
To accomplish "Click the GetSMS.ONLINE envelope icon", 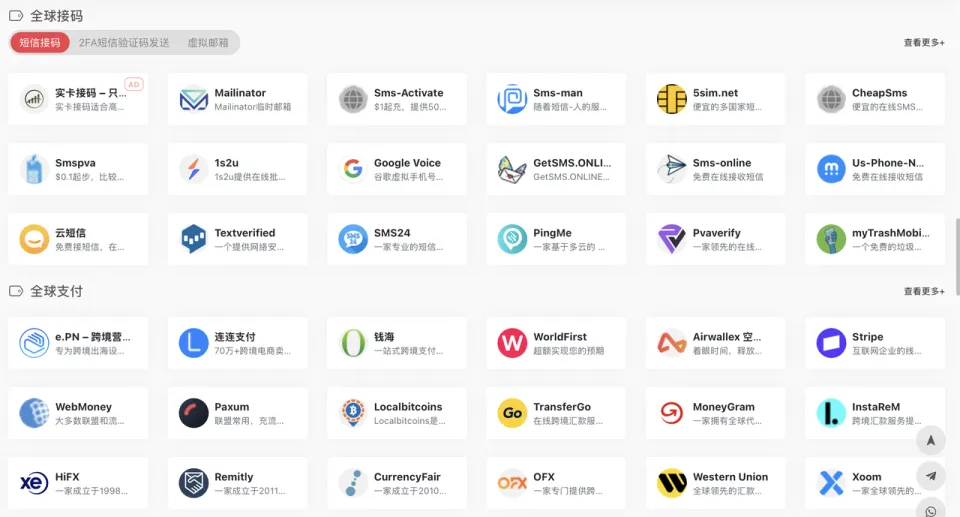I will pyautogui.click(x=512, y=169).
